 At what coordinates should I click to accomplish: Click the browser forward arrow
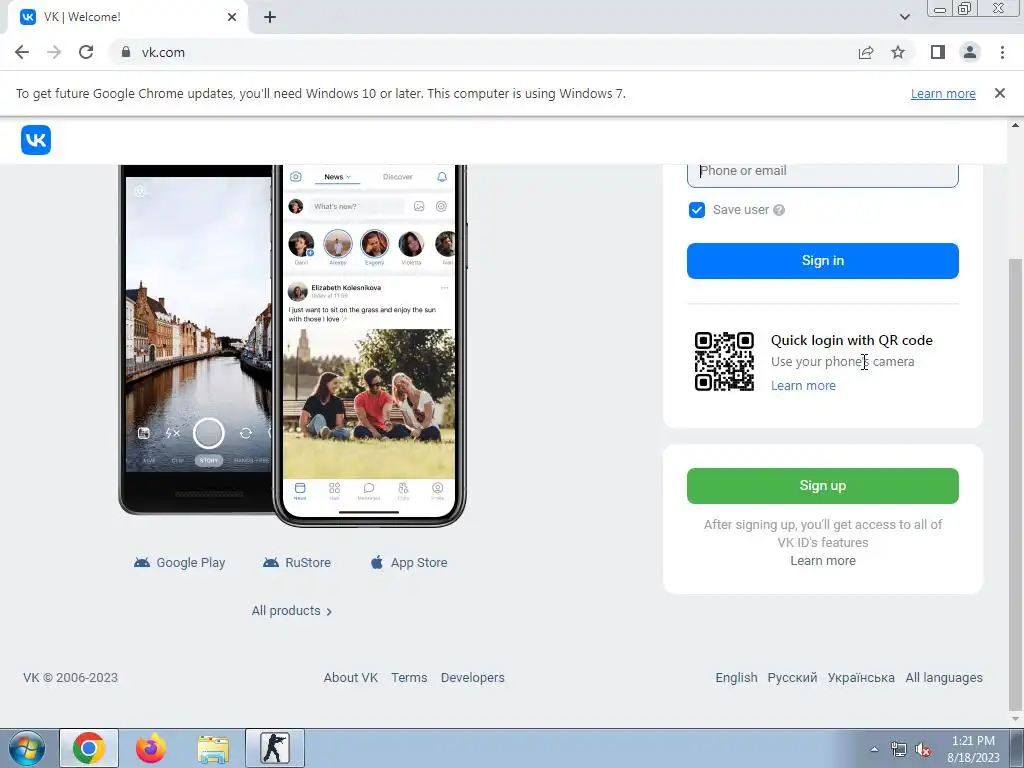click(x=54, y=52)
